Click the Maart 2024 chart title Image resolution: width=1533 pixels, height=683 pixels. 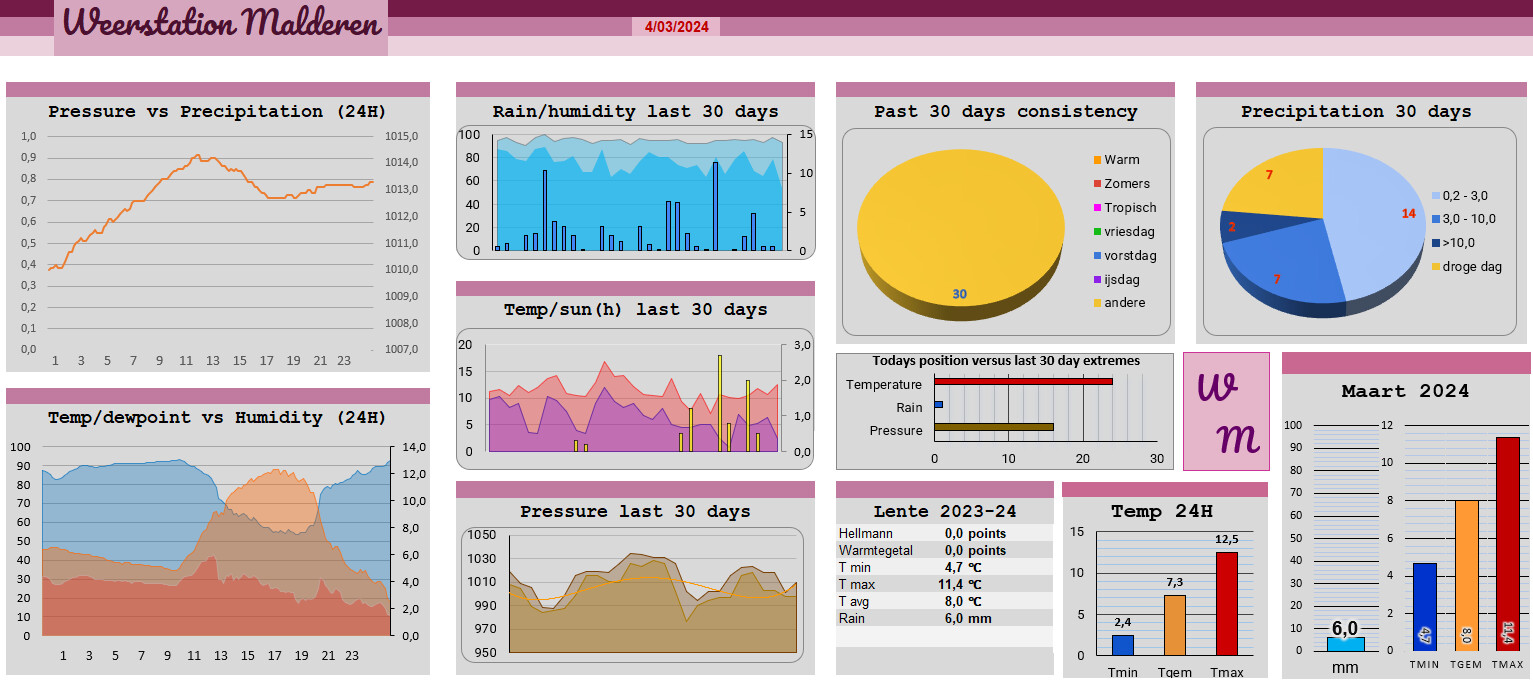pos(1405,391)
